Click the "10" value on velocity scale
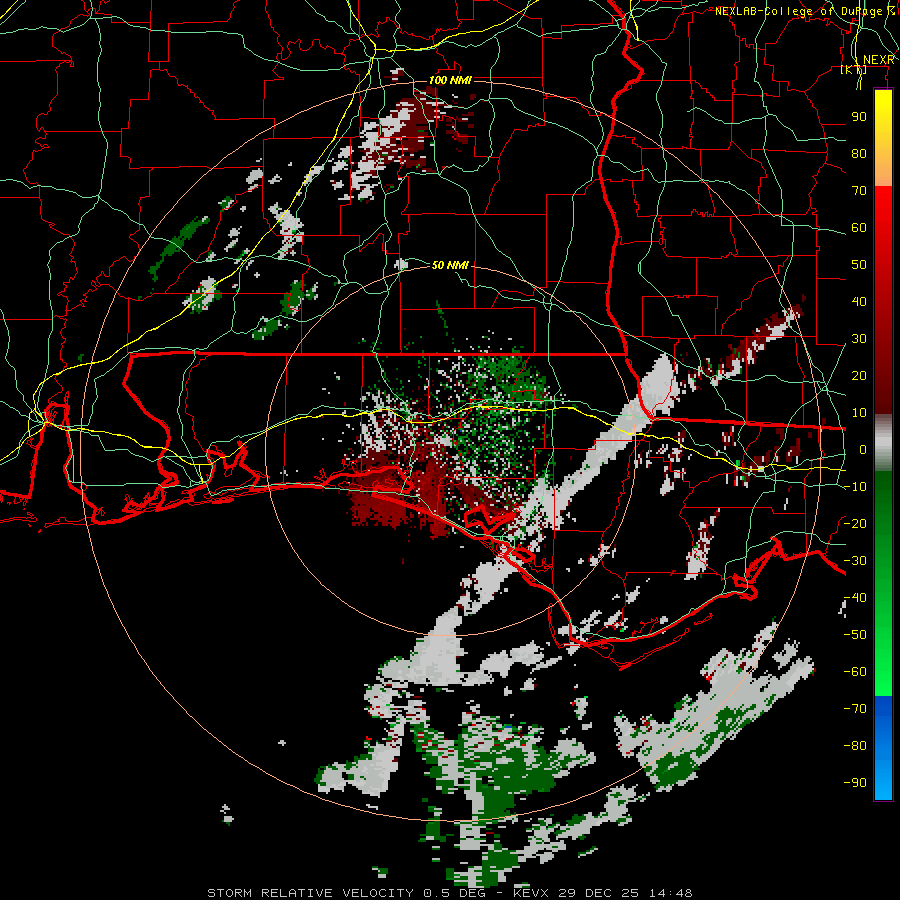Viewport: 900px width, 900px height. coord(859,413)
